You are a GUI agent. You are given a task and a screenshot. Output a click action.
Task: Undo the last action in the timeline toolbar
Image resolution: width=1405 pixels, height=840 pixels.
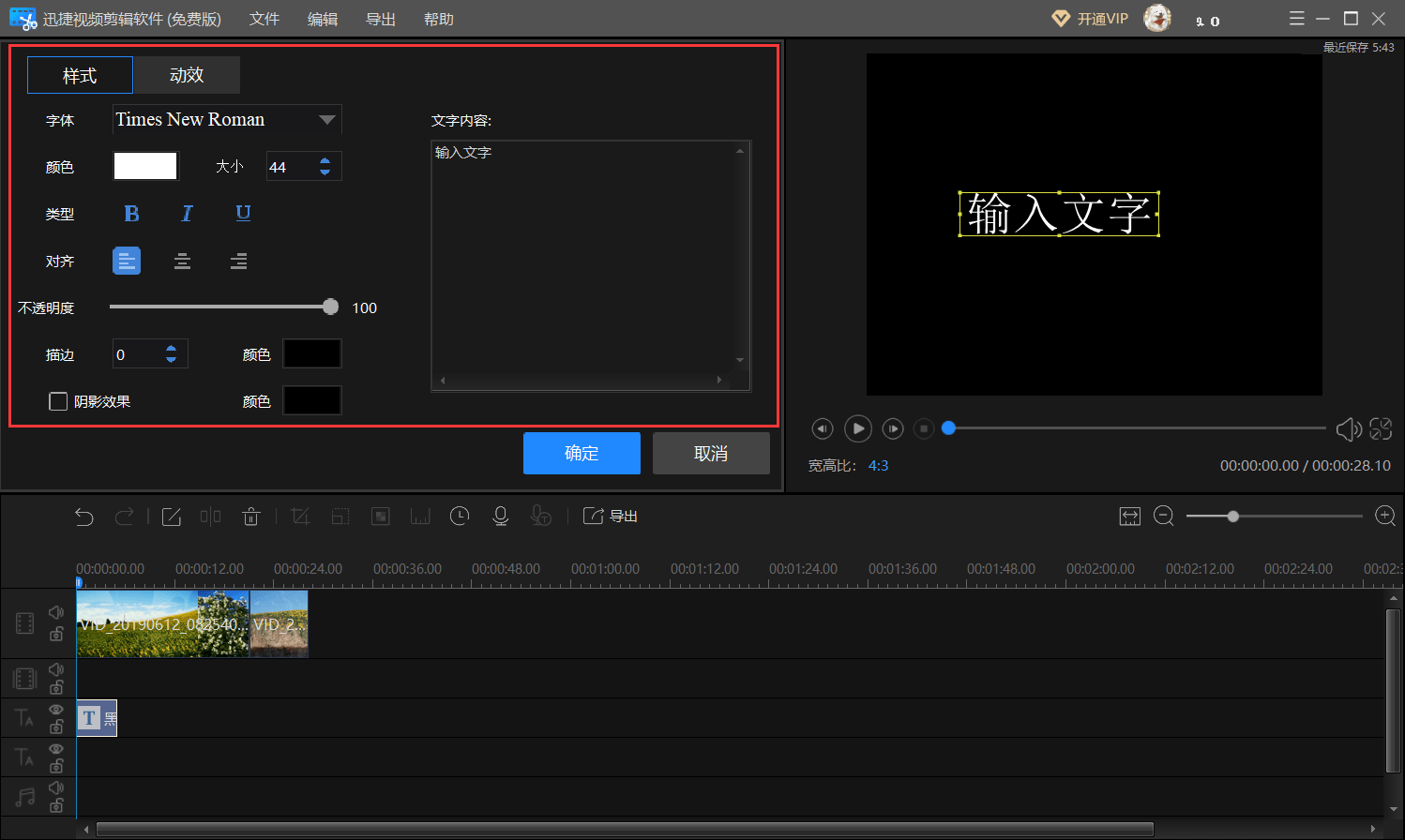pos(84,517)
